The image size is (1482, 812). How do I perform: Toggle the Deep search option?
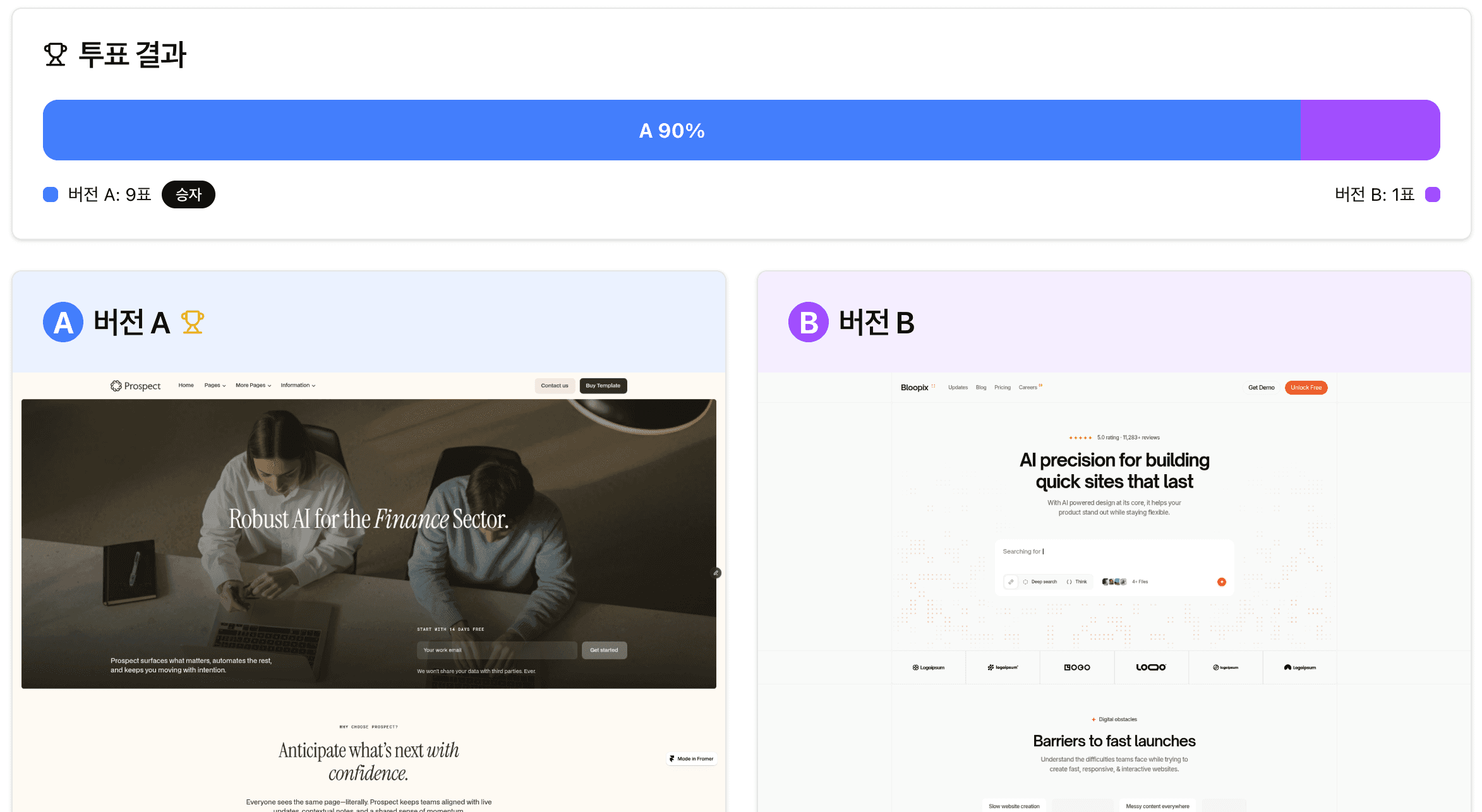coord(1040,582)
